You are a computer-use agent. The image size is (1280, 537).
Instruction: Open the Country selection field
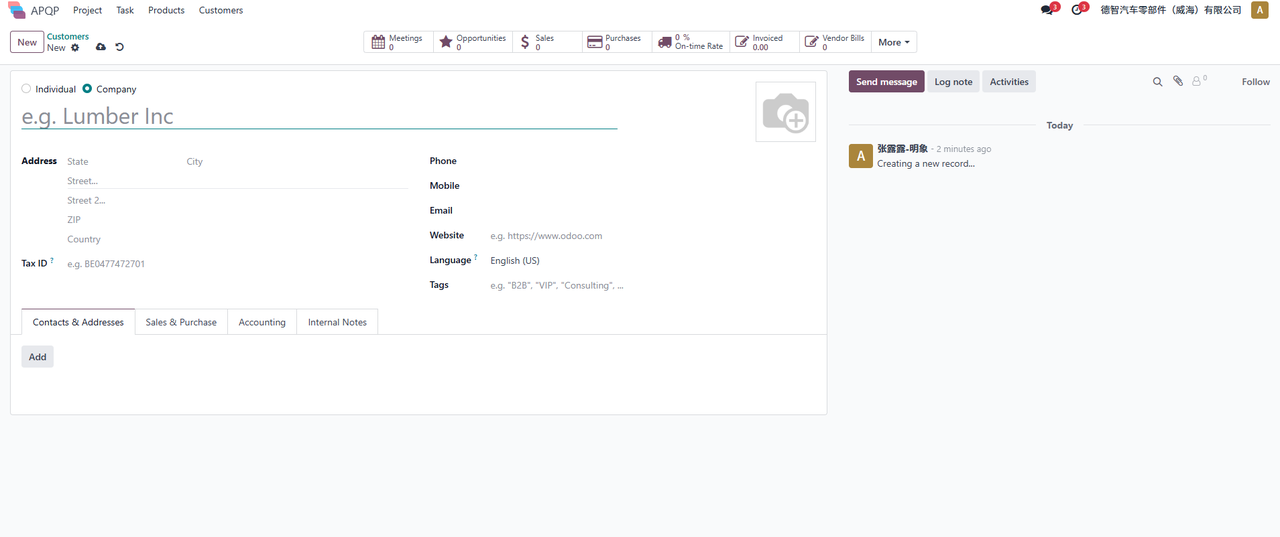[200, 240]
